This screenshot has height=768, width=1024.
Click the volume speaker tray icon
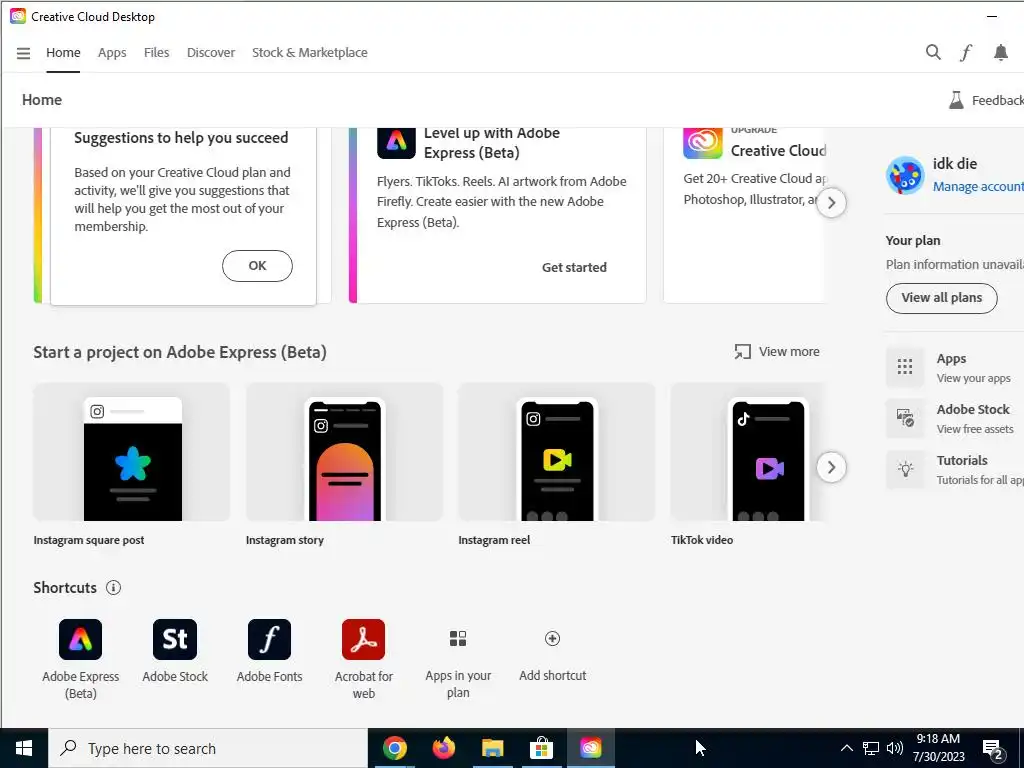point(895,748)
